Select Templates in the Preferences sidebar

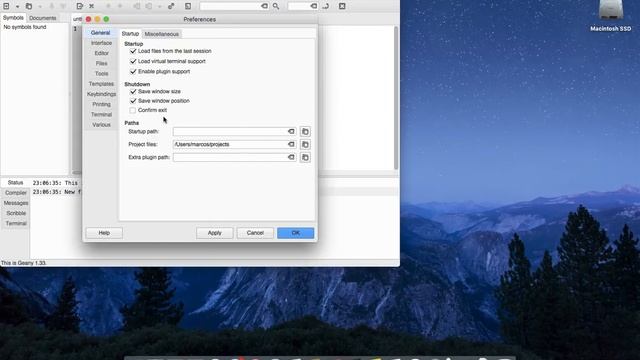(101, 84)
